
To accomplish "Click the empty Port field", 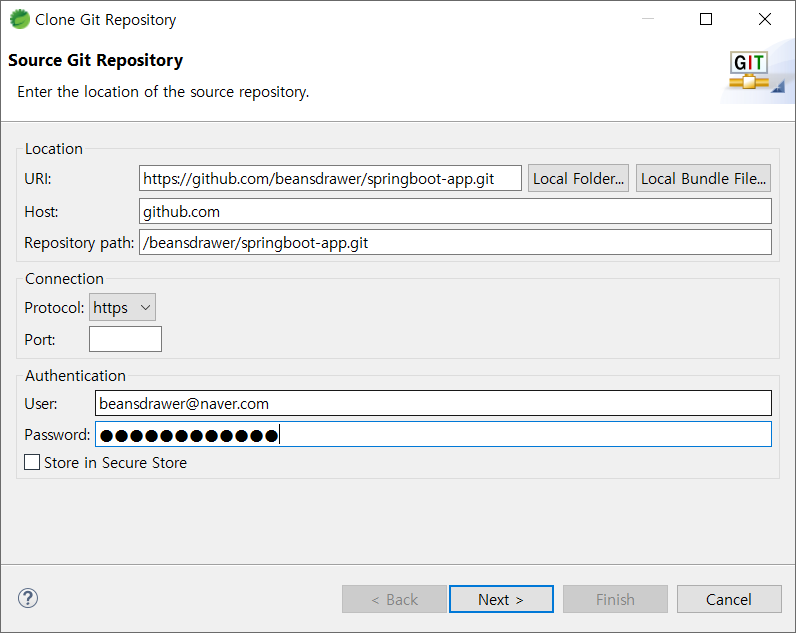I will point(125,339).
